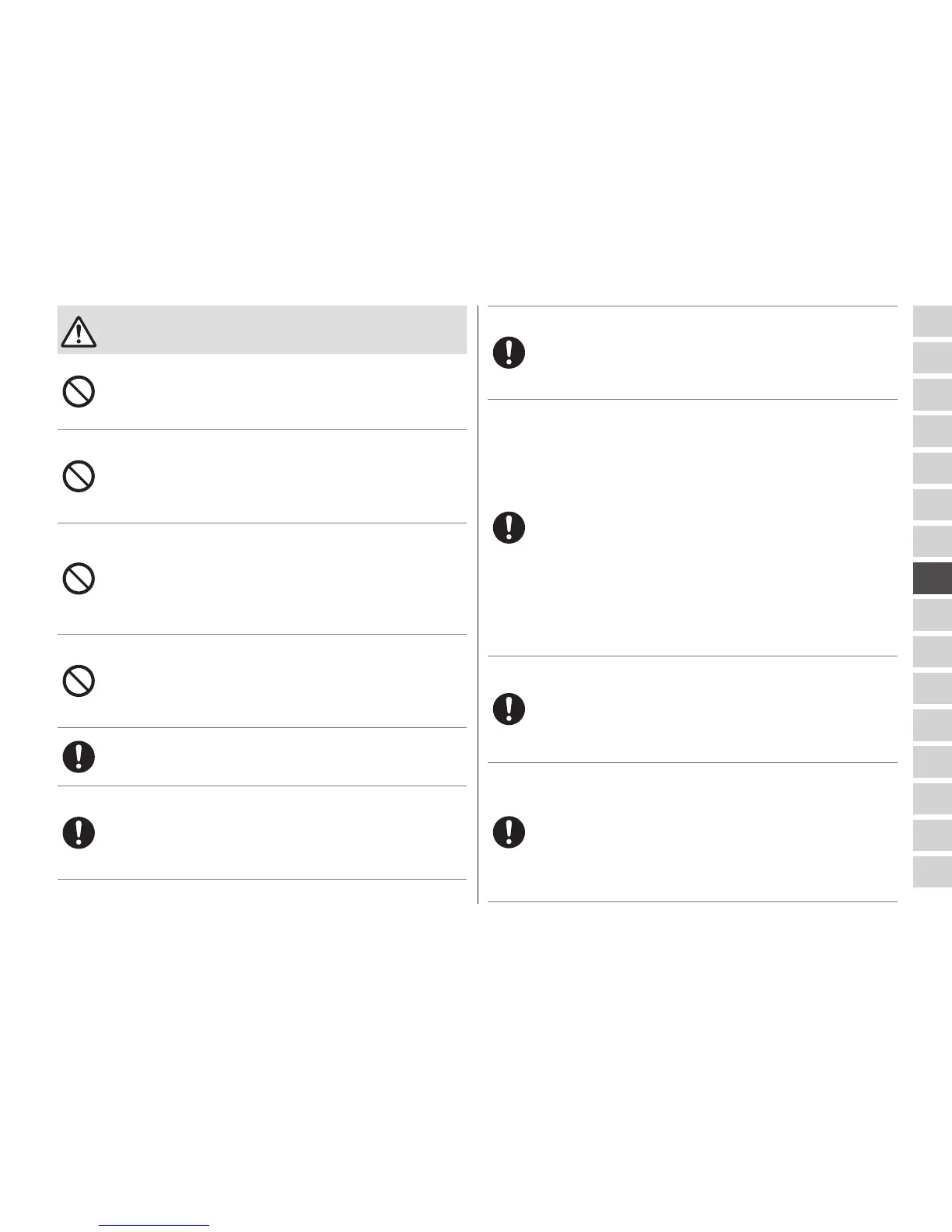This screenshot has height=1232, width=952.
Task: Click the first prohibition icon under the warning header
Action: coord(79,392)
